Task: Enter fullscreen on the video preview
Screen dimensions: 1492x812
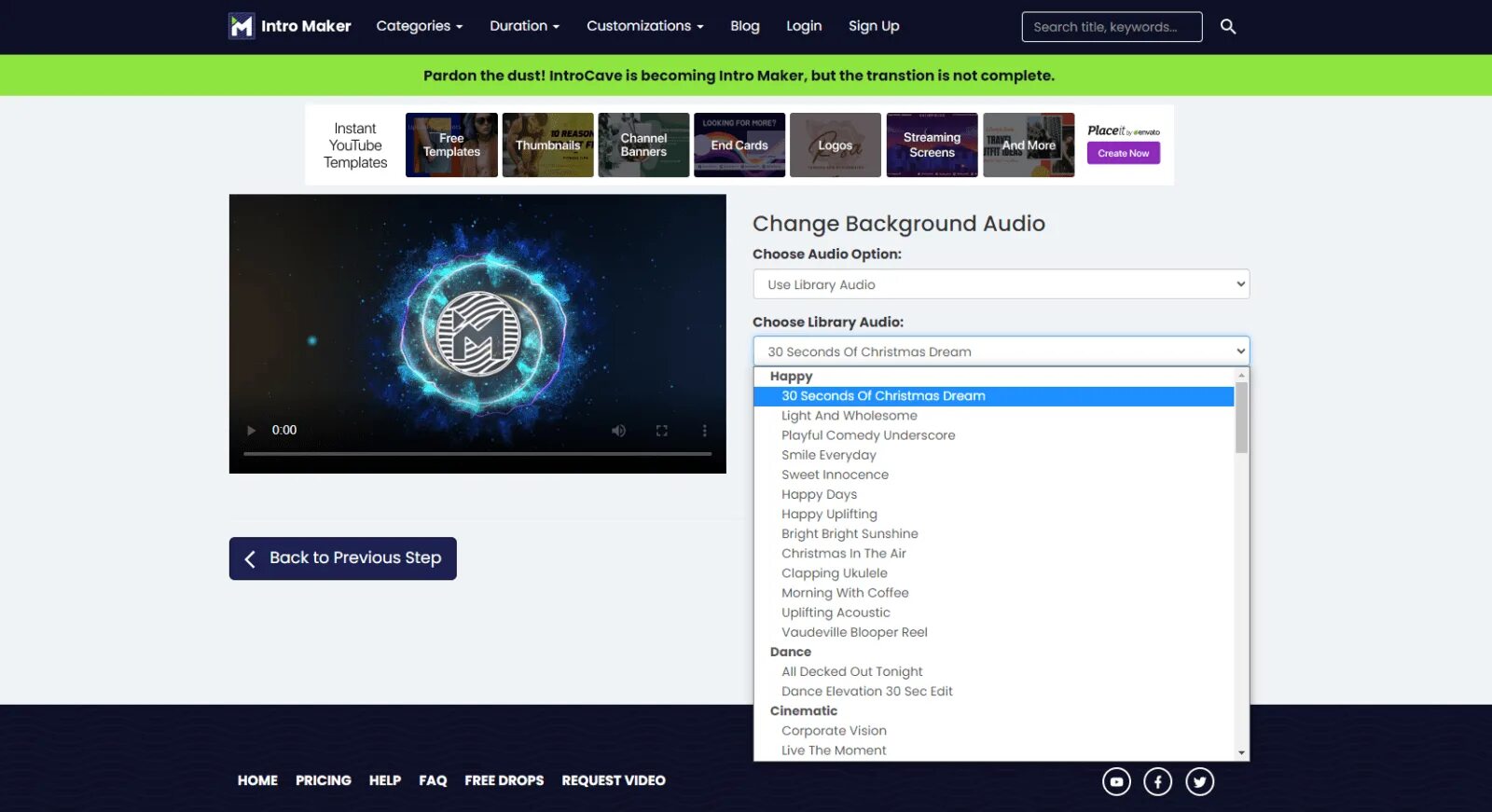Action: click(x=662, y=431)
